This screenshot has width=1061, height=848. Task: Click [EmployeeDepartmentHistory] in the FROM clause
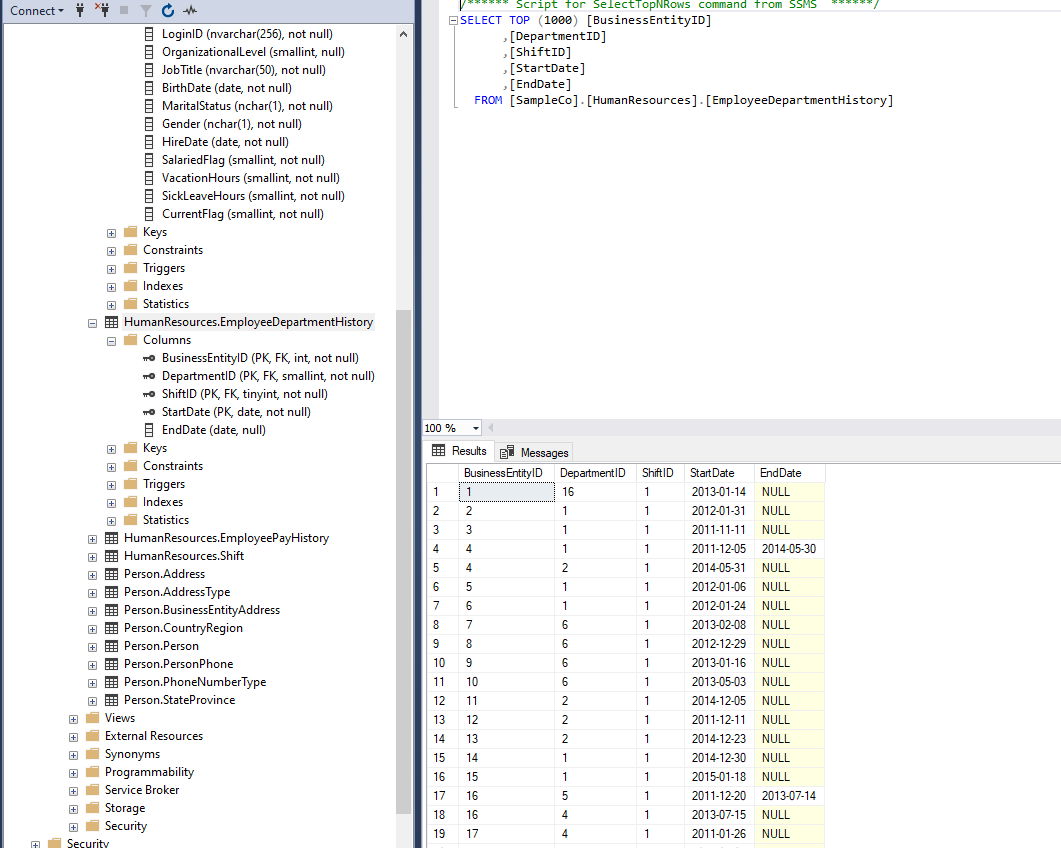click(799, 100)
